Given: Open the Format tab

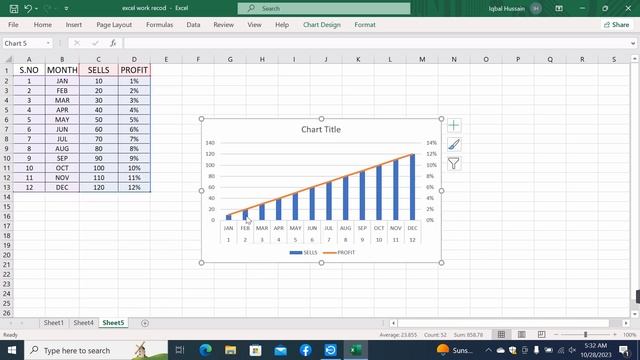Looking at the screenshot, I should click(365, 25).
